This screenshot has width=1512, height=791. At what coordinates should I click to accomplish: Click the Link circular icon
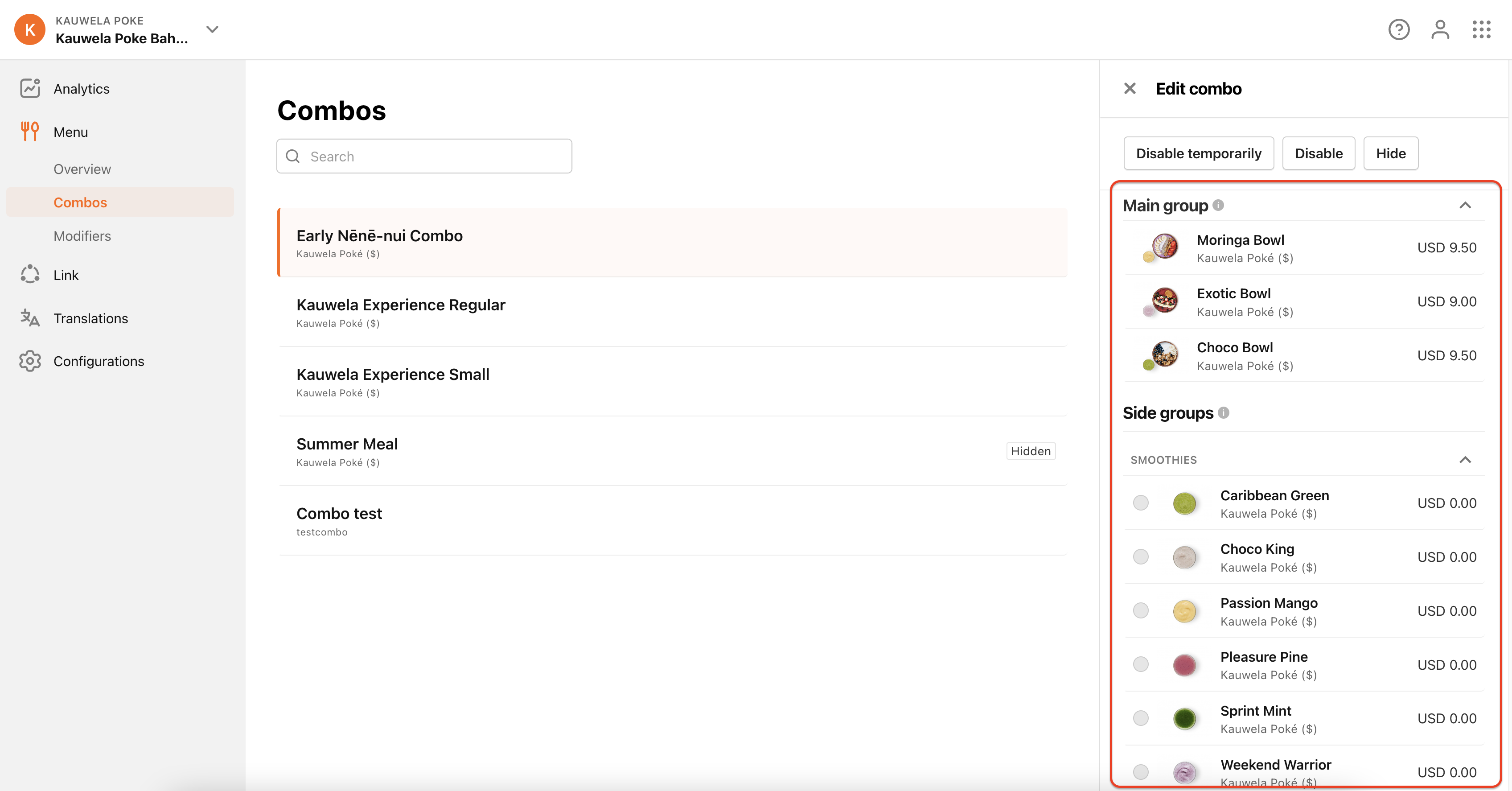[x=30, y=275]
